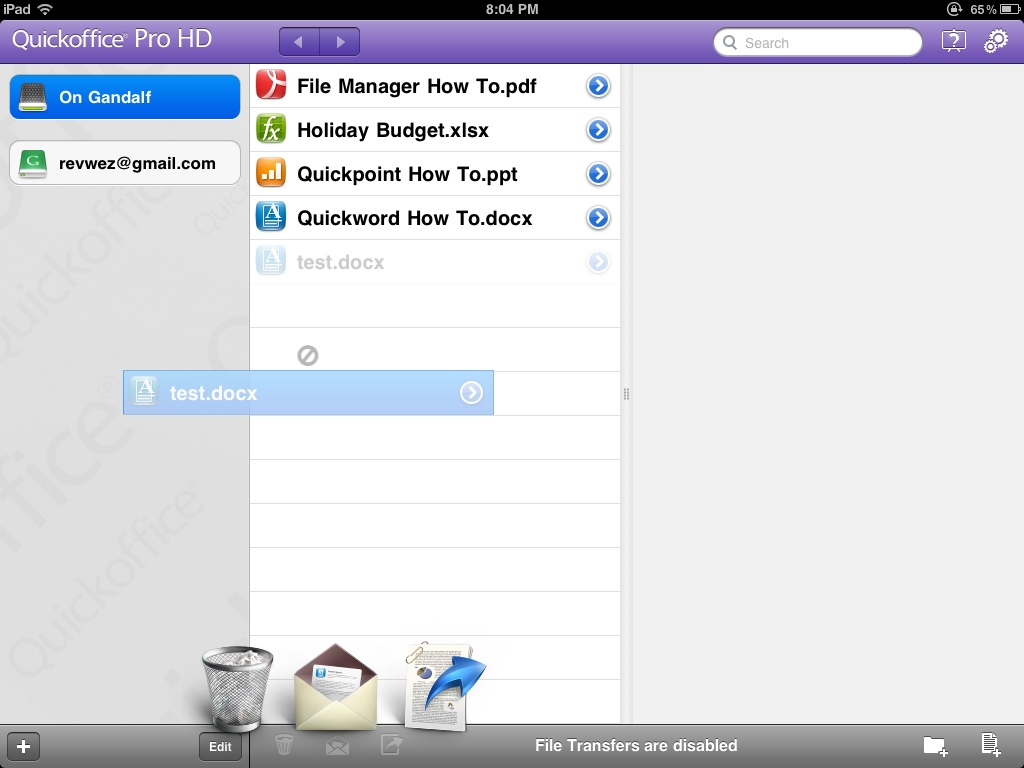The image size is (1024, 768).
Task: Navigate back with the left arrow button
Action: point(299,42)
